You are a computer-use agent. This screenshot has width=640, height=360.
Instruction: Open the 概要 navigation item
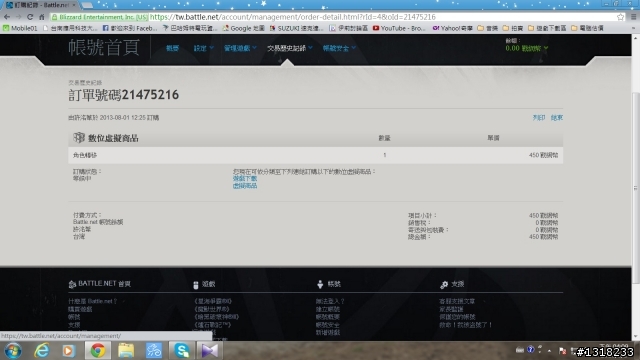point(172,48)
